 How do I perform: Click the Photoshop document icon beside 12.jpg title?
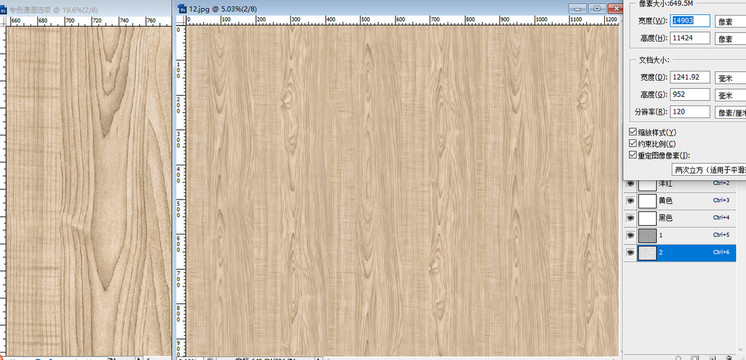click(181, 8)
